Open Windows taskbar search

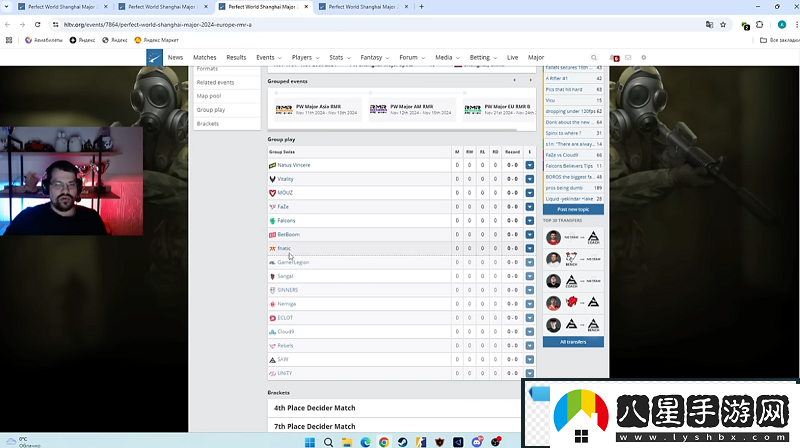pyautogui.click(x=329, y=442)
